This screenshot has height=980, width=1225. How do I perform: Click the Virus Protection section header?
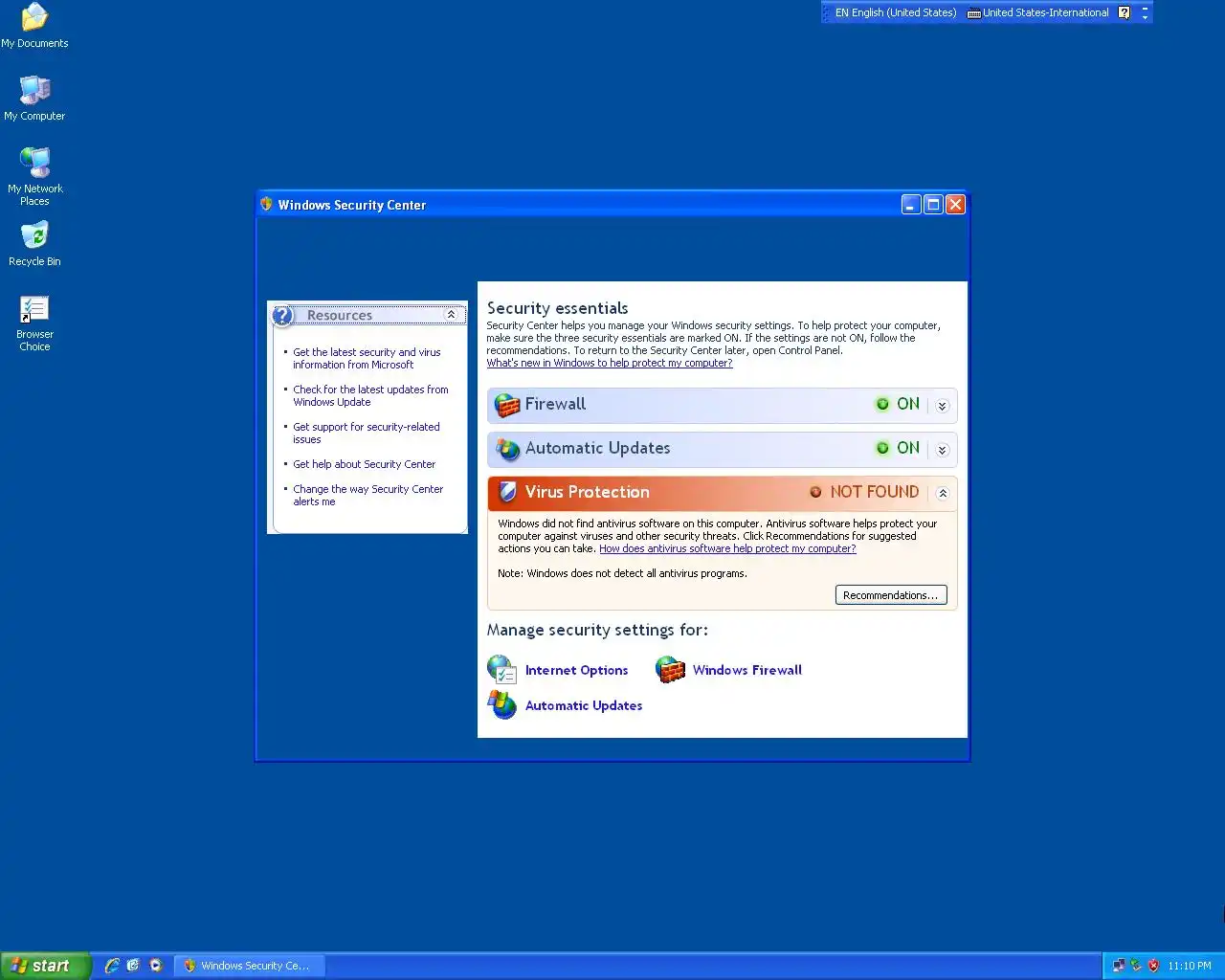(x=723, y=494)
